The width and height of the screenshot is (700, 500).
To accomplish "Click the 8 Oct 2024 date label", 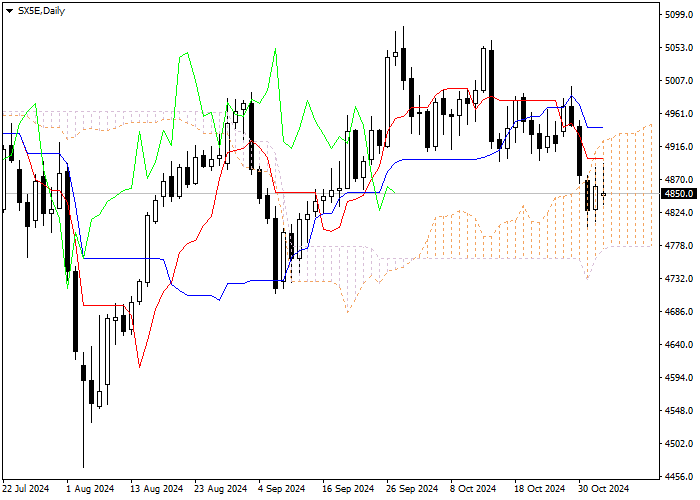I will [x=473, y=489].
